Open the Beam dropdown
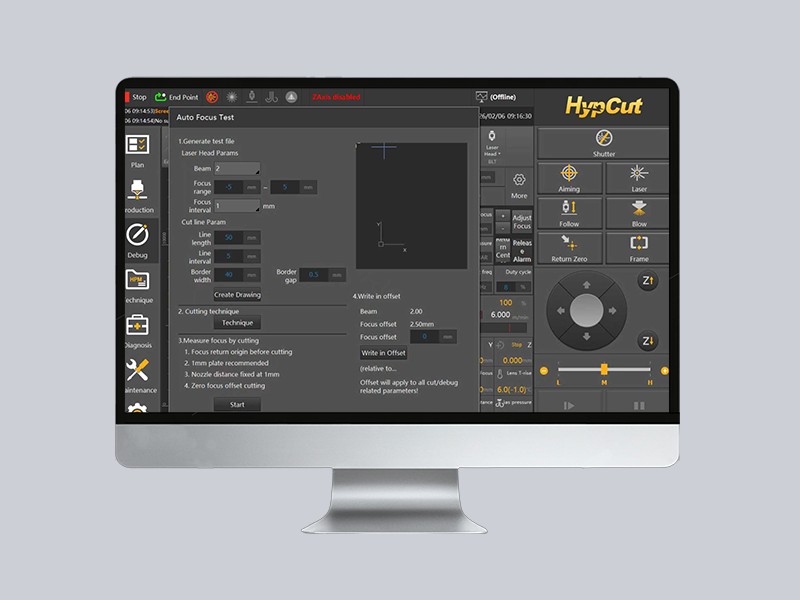Viewport: 800px width, 600px height. point(237,169)
